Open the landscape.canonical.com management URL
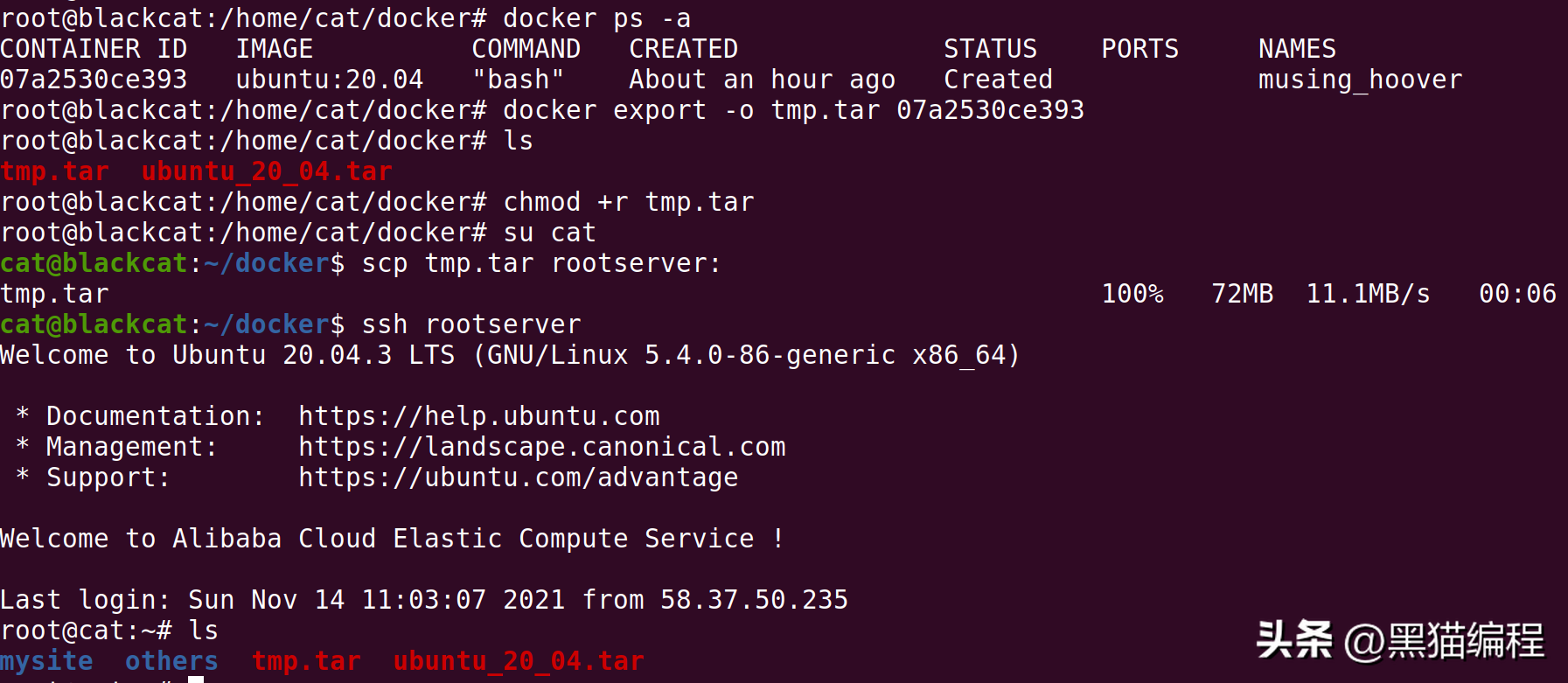The image size is (1568, 683). coord(541,447)
